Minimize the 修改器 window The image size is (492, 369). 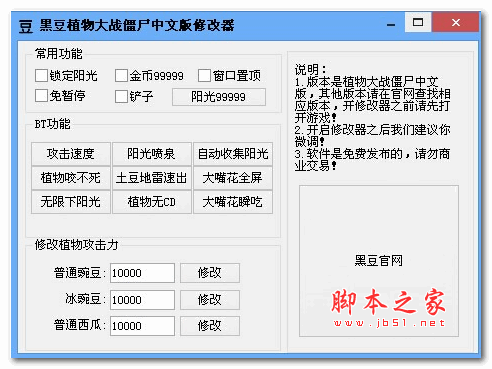pyautogui.click(x=391, y=24)
